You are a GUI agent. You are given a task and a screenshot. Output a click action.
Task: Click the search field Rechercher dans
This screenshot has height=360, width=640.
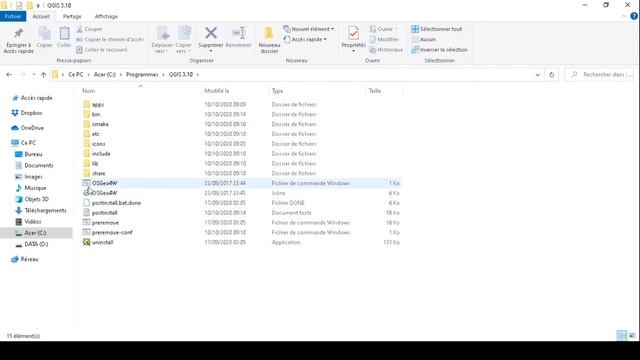click(600, 75)
